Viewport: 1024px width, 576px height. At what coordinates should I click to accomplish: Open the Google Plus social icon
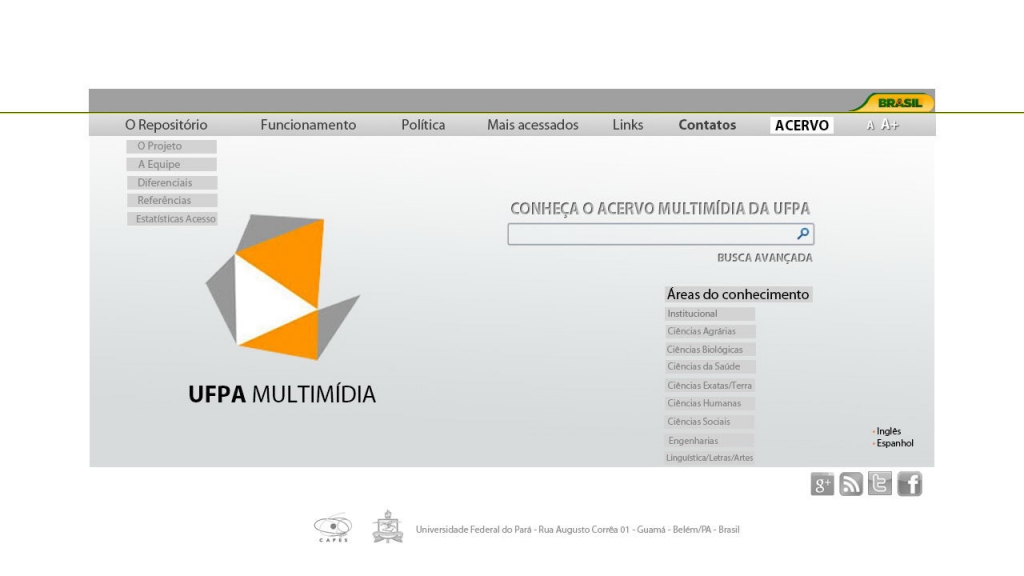822,484
